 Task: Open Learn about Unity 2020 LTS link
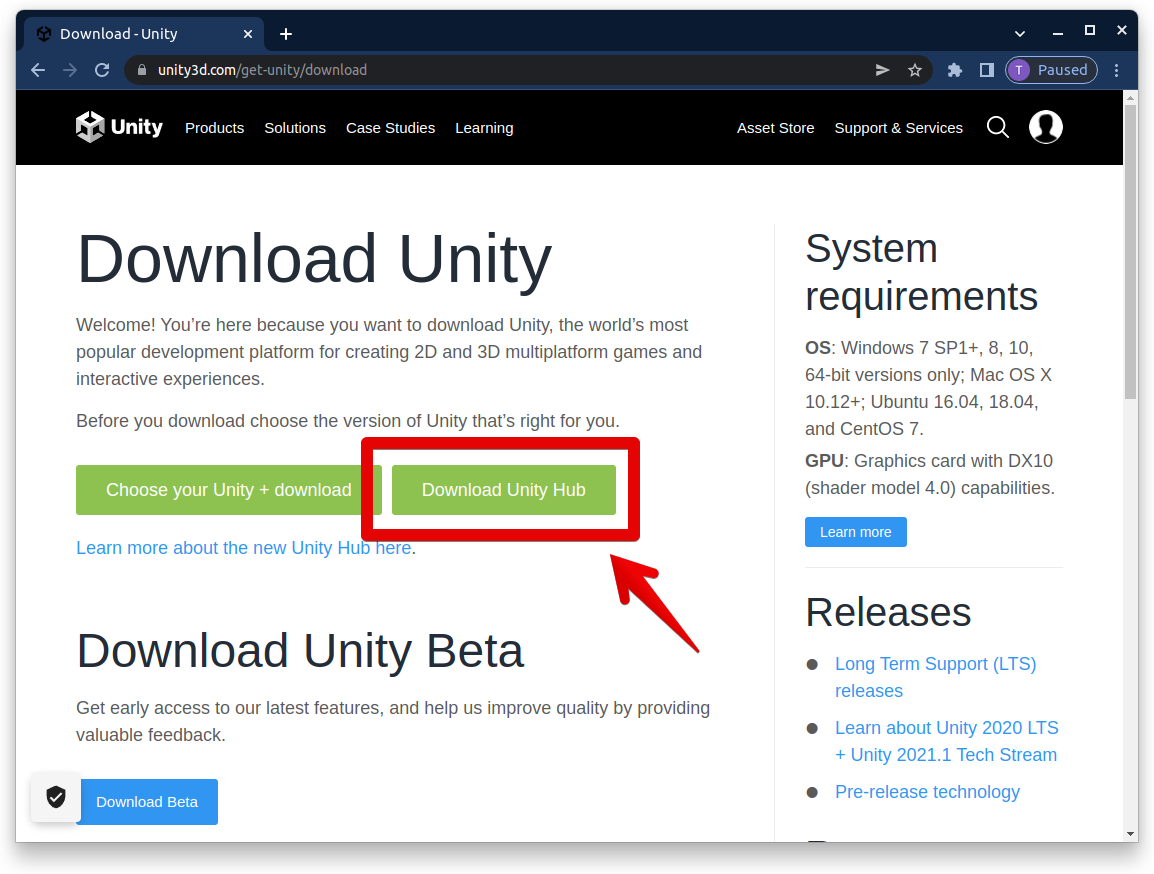pyautogui.click(x=946, y=741)
